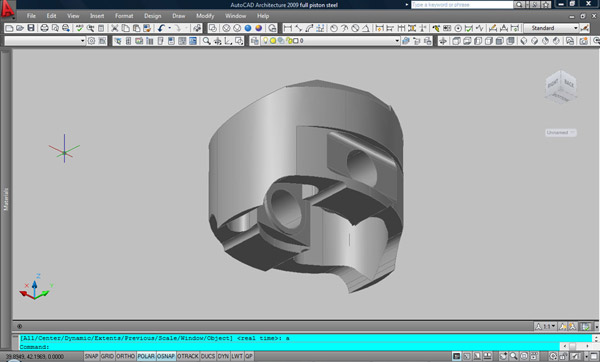Open the Modify menu
This screenshot has height=362, width=600.
click(205, 16)
